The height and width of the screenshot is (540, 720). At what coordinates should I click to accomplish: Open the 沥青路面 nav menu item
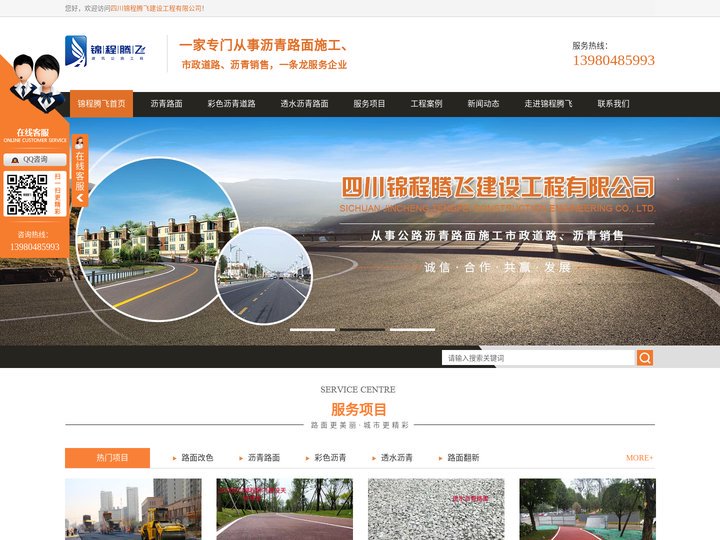(167, 104)
